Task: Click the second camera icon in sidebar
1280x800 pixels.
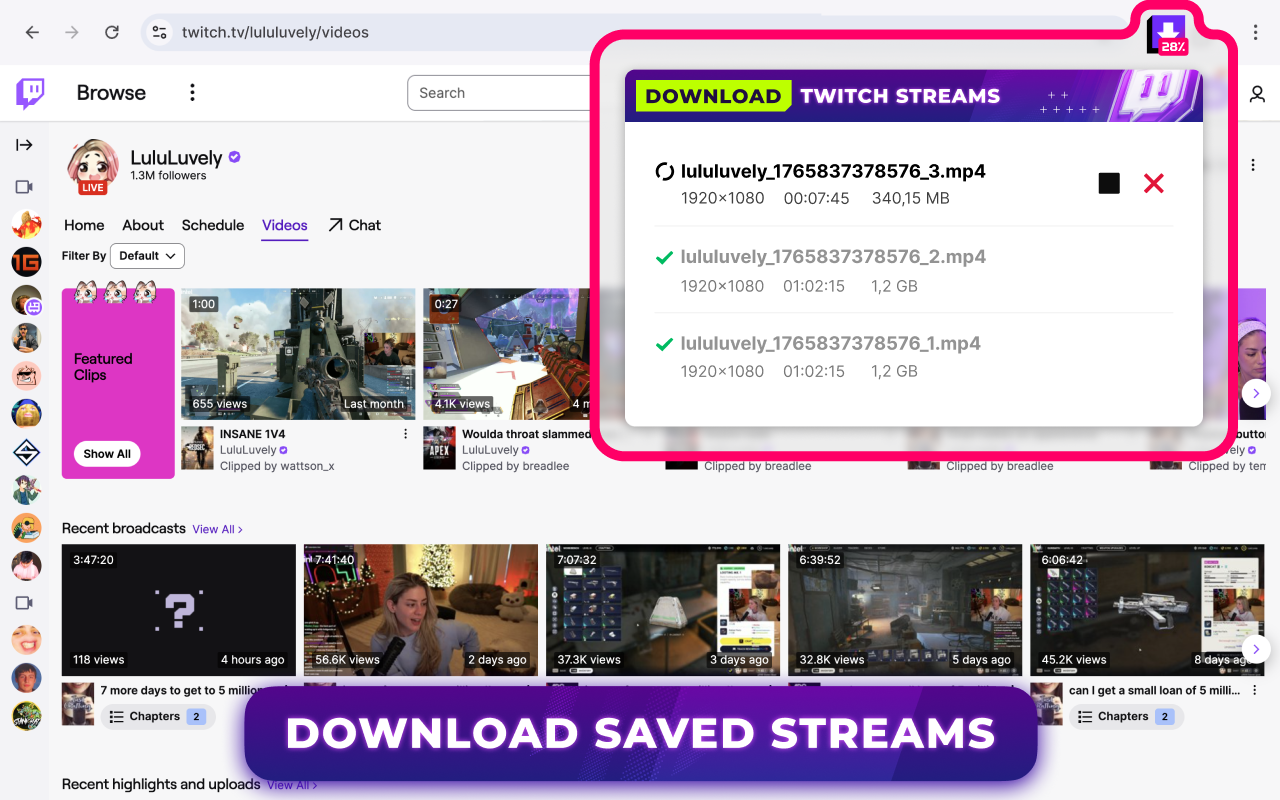Action: [24, 603]
